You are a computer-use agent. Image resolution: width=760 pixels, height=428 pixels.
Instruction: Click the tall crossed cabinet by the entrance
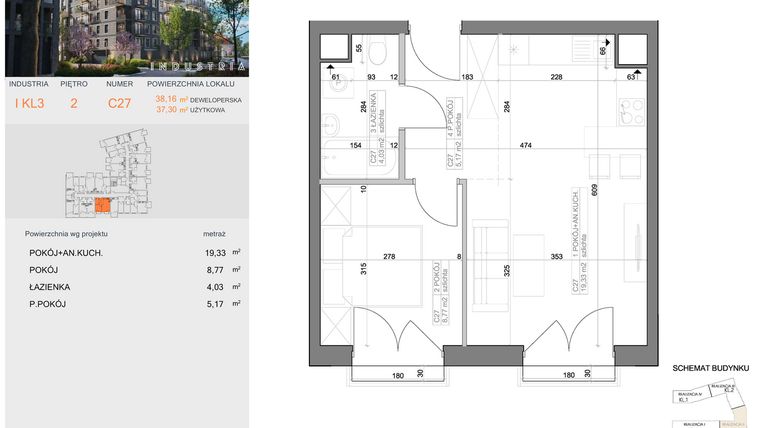pos(482,77)
